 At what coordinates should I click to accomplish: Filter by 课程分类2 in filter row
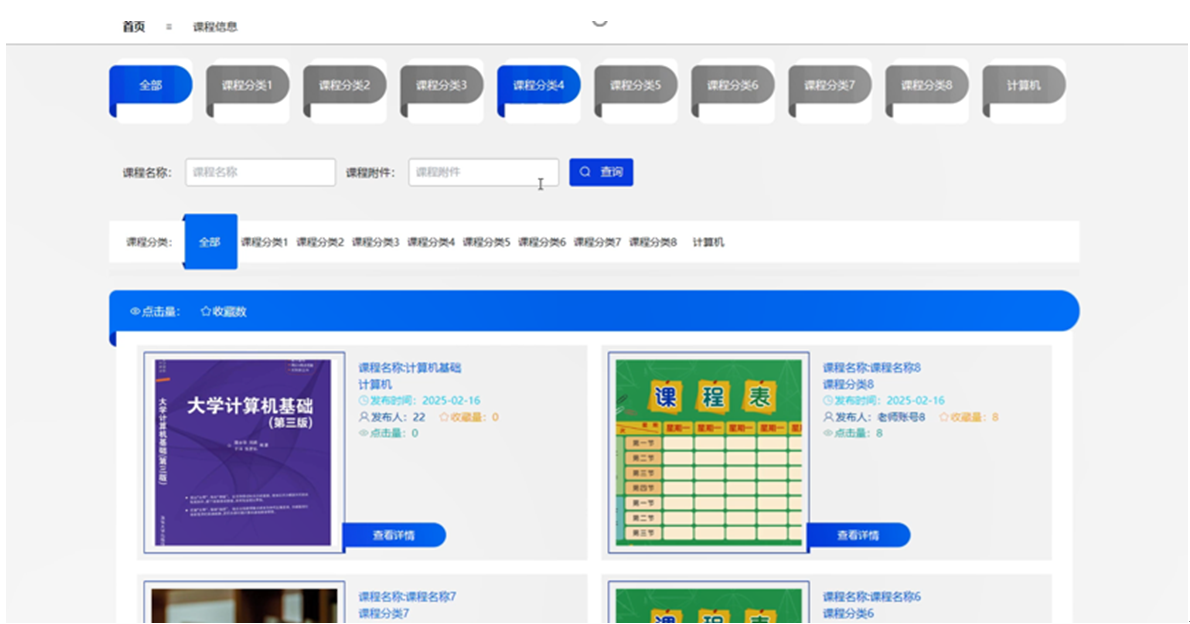pos(320,242)
